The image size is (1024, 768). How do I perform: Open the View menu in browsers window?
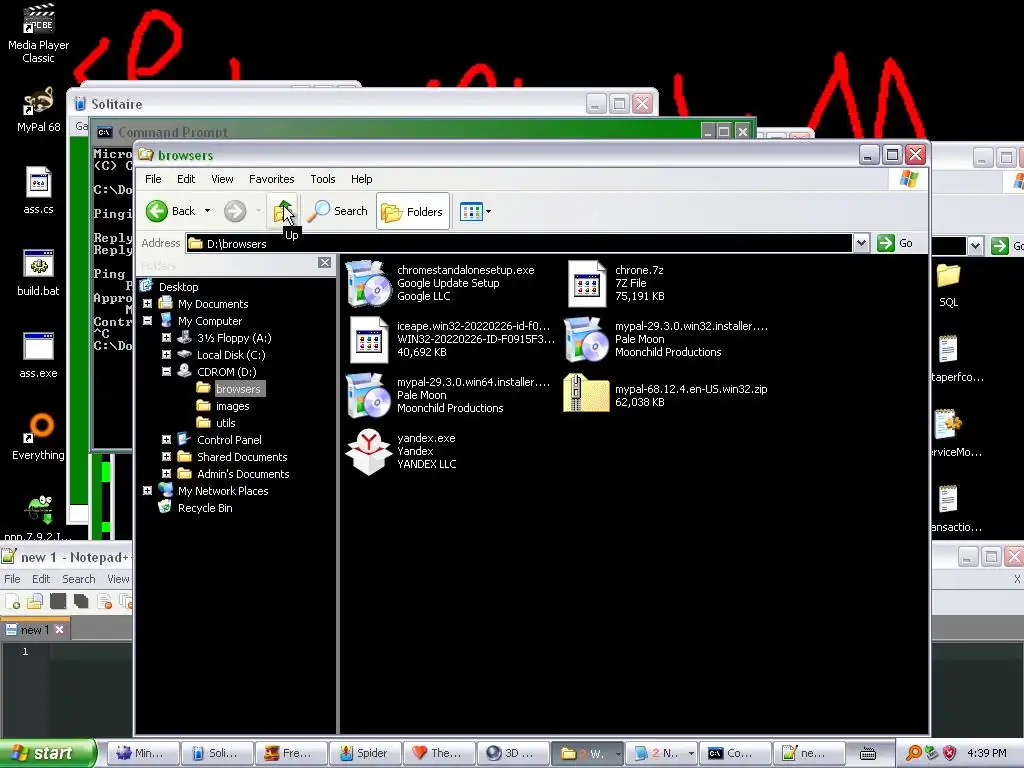(222, 179)
